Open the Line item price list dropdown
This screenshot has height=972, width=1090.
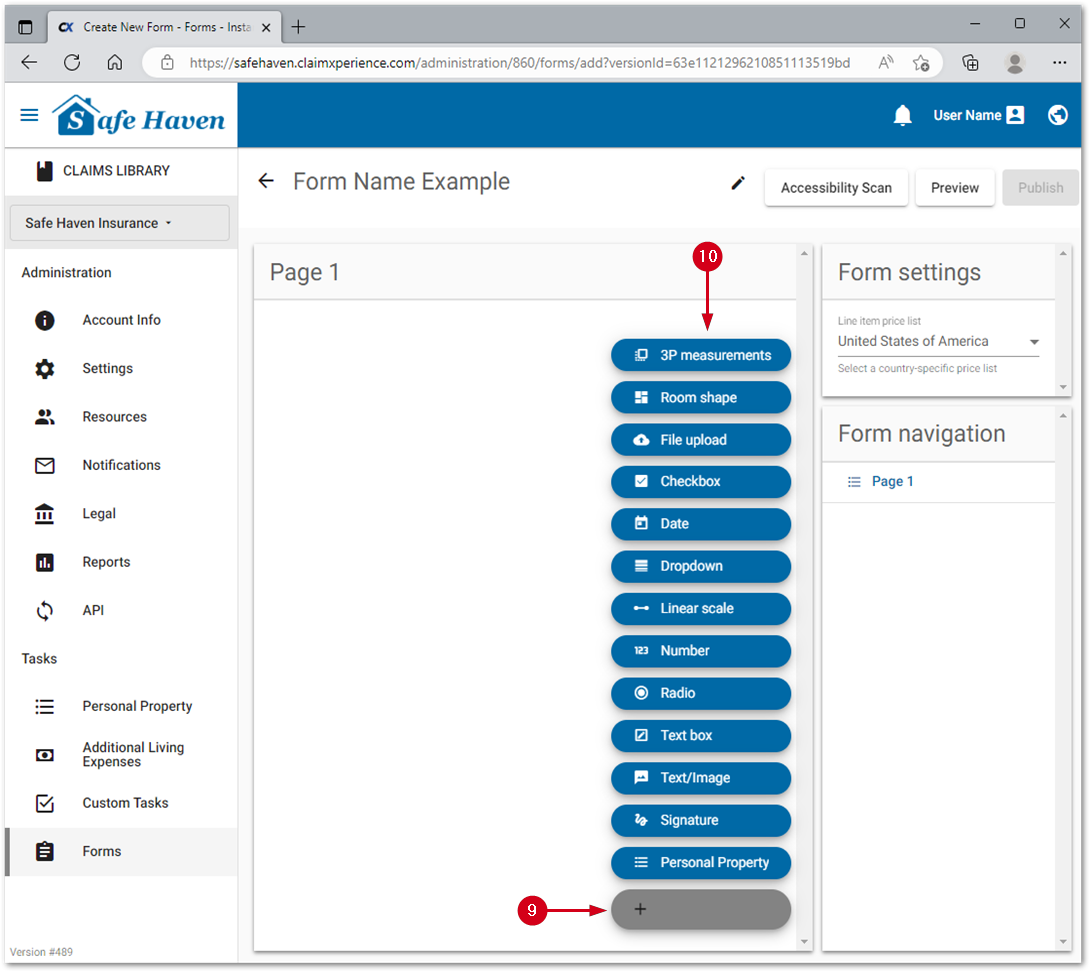tap(937, 342)
